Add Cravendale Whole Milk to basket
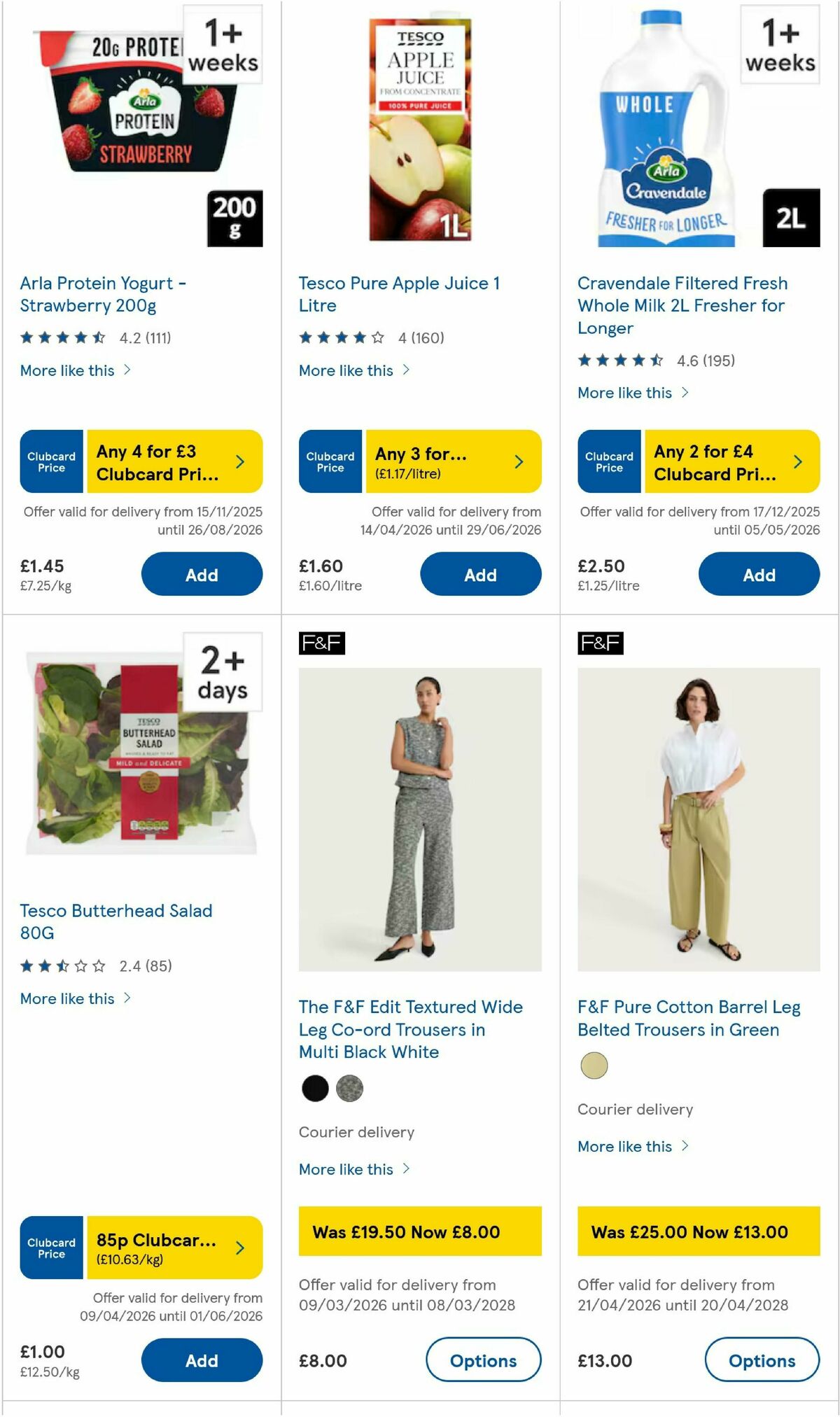The width and height of the screenshot is (840, 1417). 760,573
